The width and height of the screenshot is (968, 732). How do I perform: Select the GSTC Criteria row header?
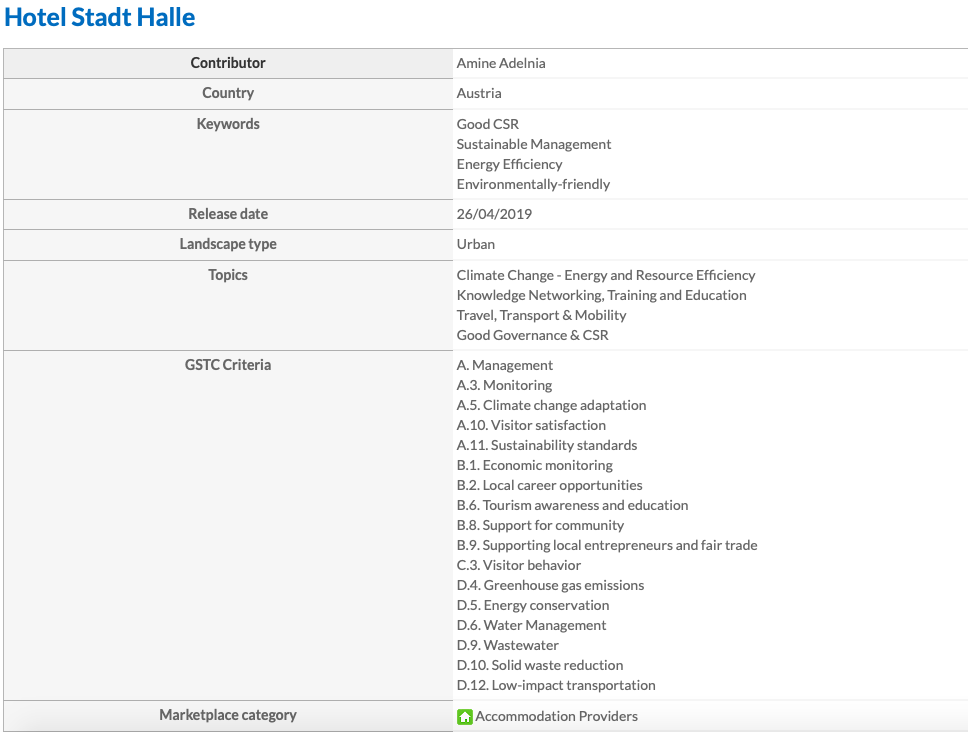[x=228, y=365]
